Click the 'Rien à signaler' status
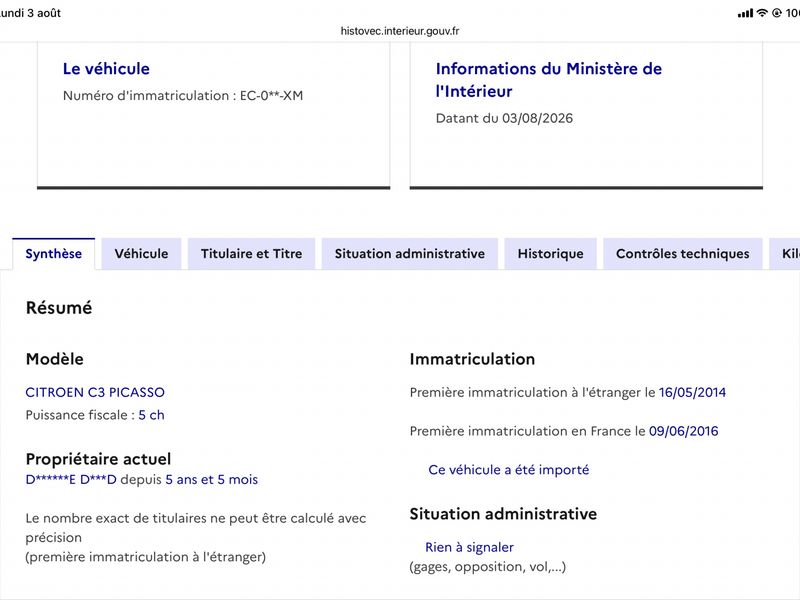The height and width of the screenshot is (600, 800). tap(469, 547)
